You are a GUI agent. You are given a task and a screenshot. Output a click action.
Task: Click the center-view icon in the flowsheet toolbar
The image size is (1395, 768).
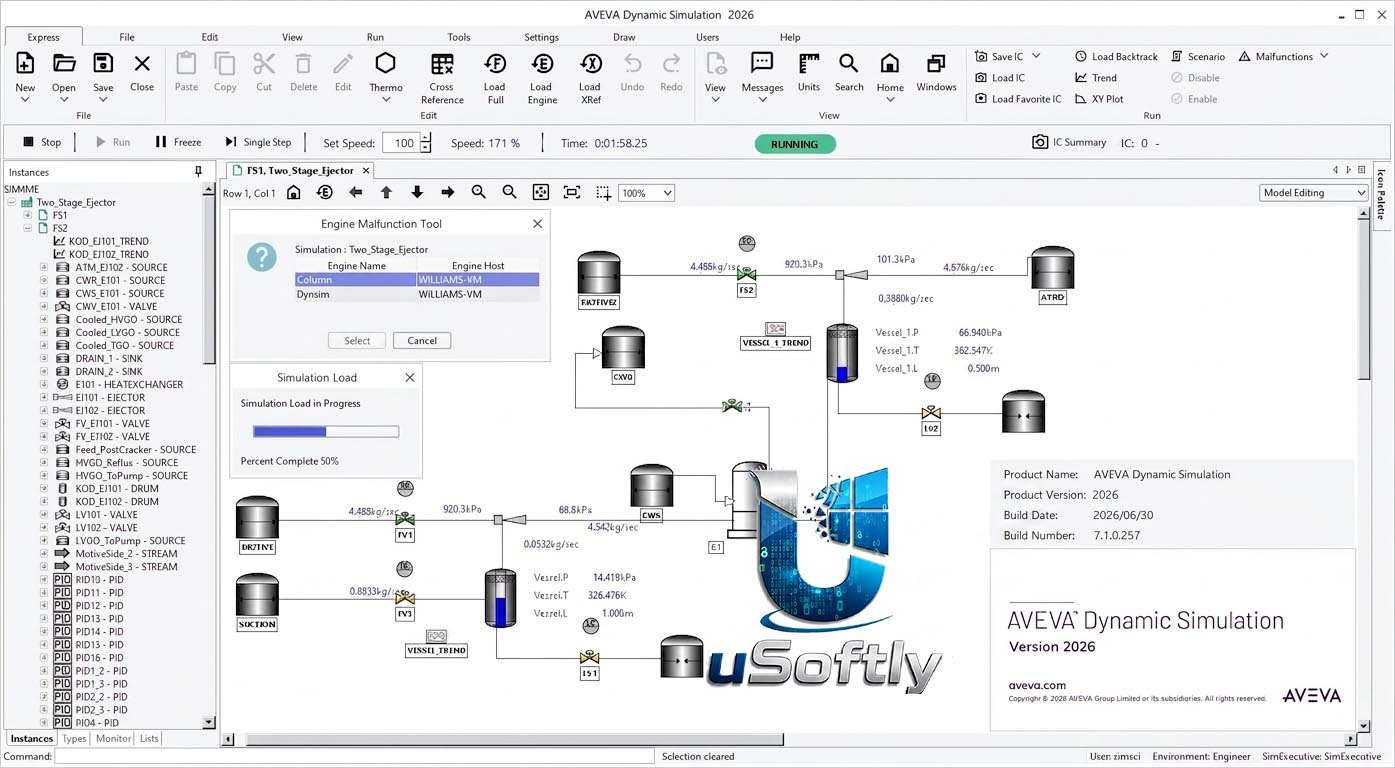pyautogui.click(x=540, y=192)
